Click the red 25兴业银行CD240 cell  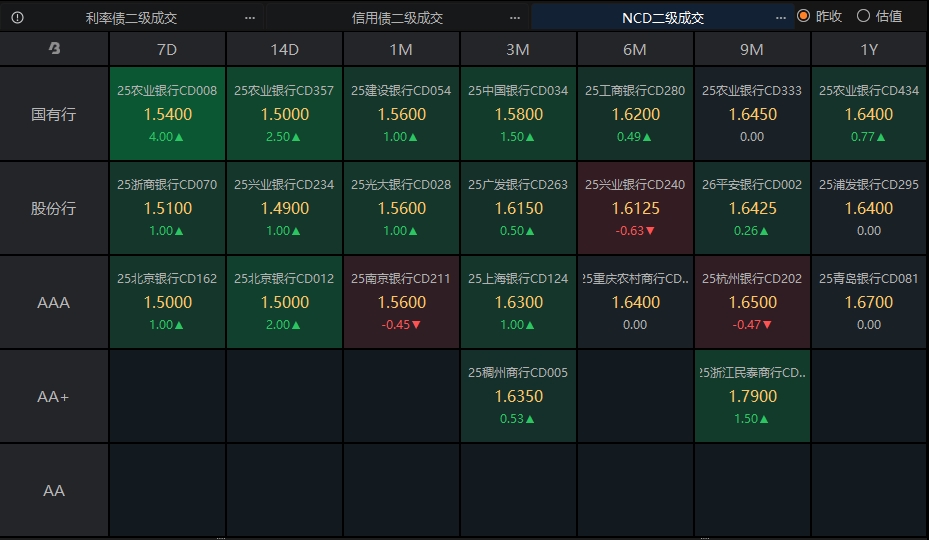(635, 208)
